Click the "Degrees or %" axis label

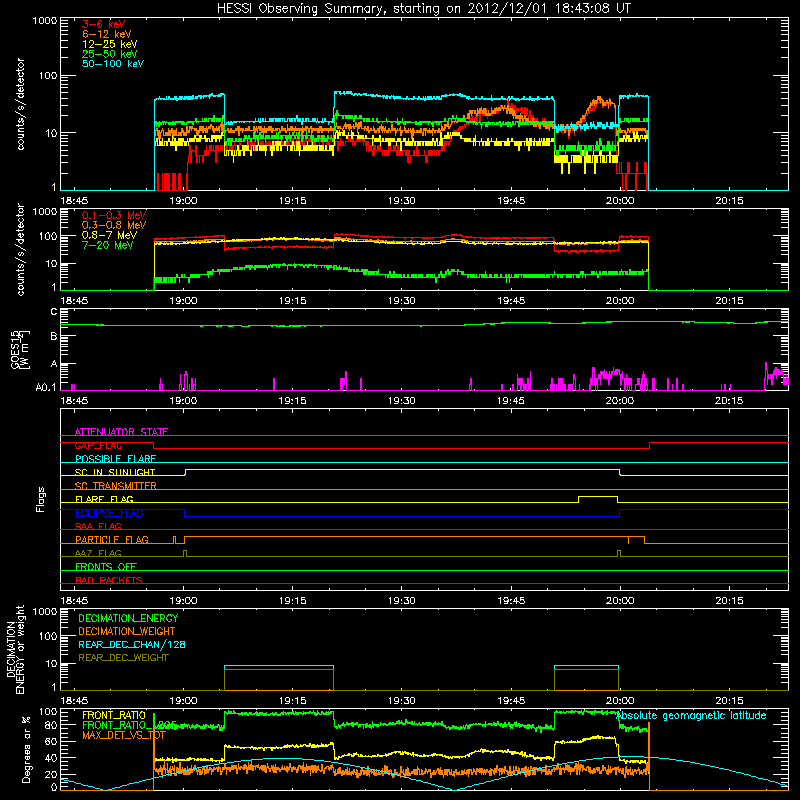click(27, 749)
